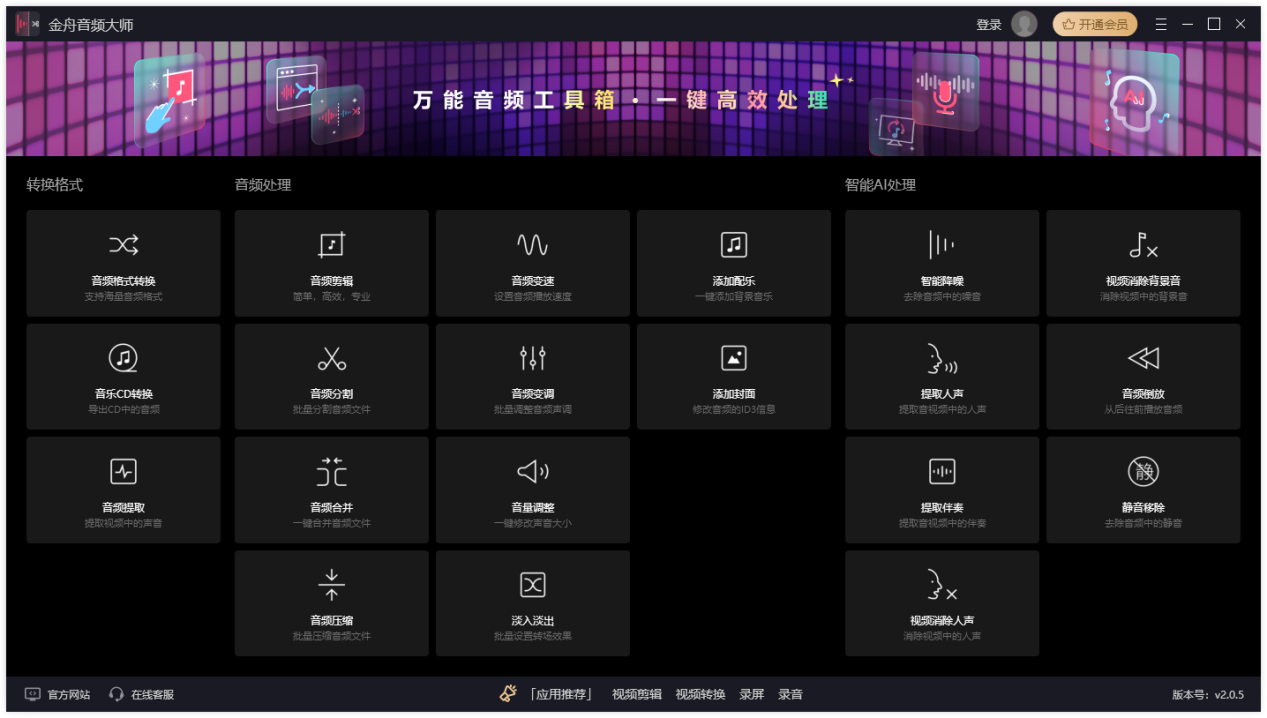Viewport: 1267px width, 718px height.
Task: Open the 添加配乐 music note icon
Action: [733, 245]
